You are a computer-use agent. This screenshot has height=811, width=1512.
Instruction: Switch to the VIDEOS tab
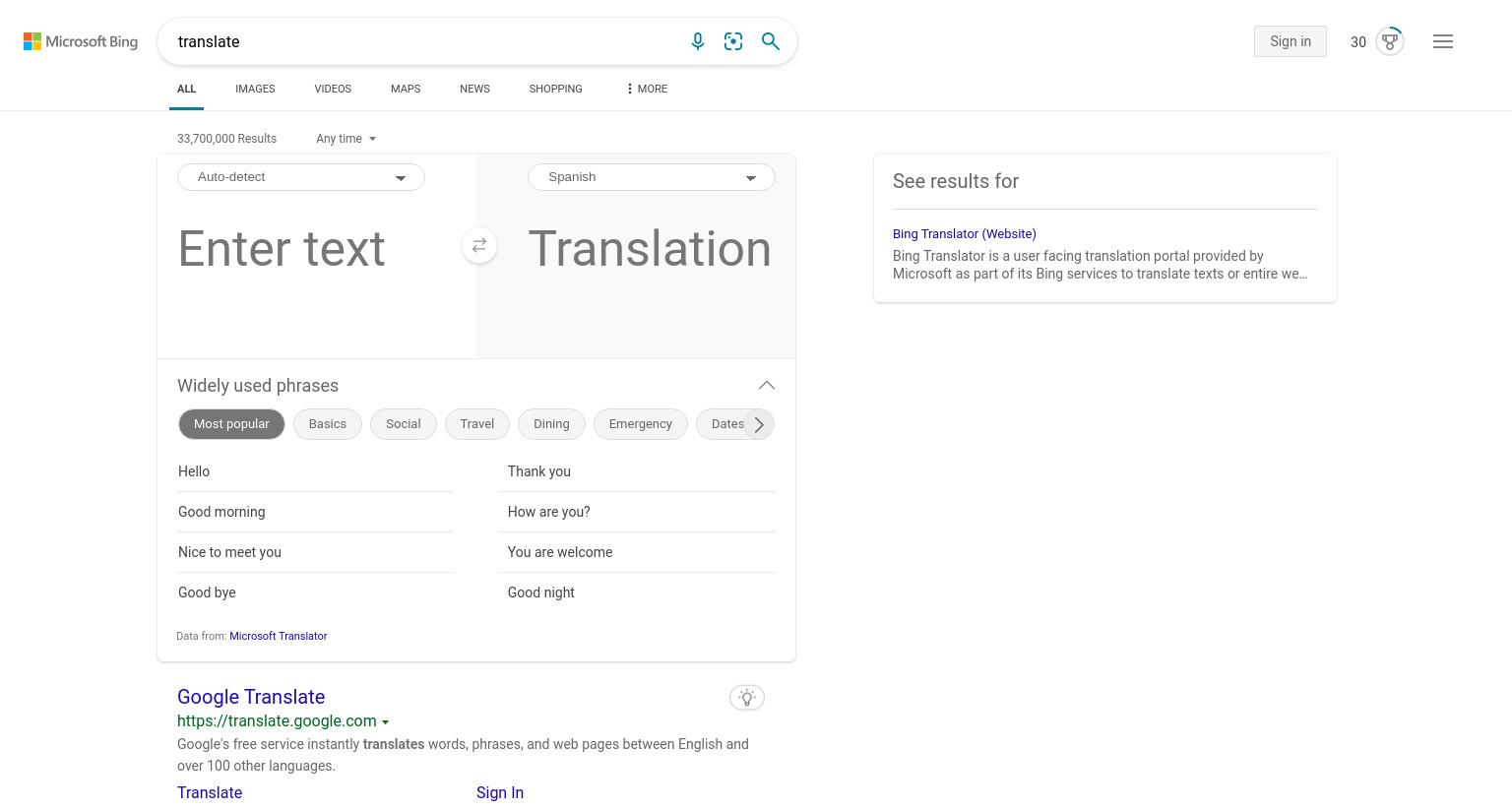[x=333, y=89]
